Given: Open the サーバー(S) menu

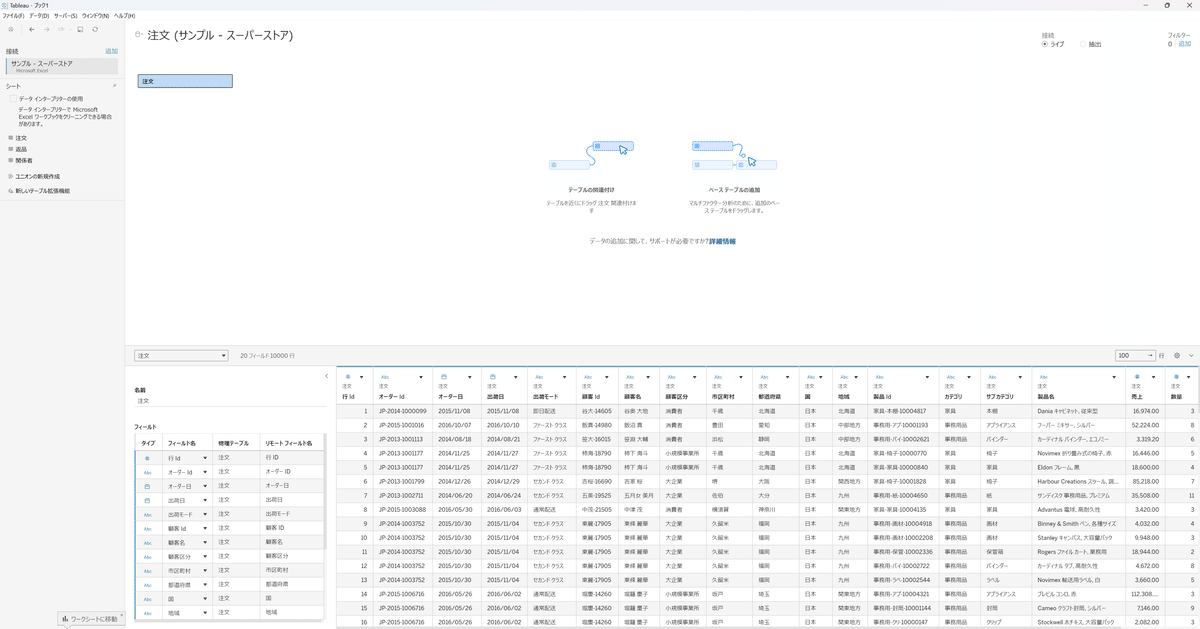Looking at the screenshot, I should click(66, 16).
